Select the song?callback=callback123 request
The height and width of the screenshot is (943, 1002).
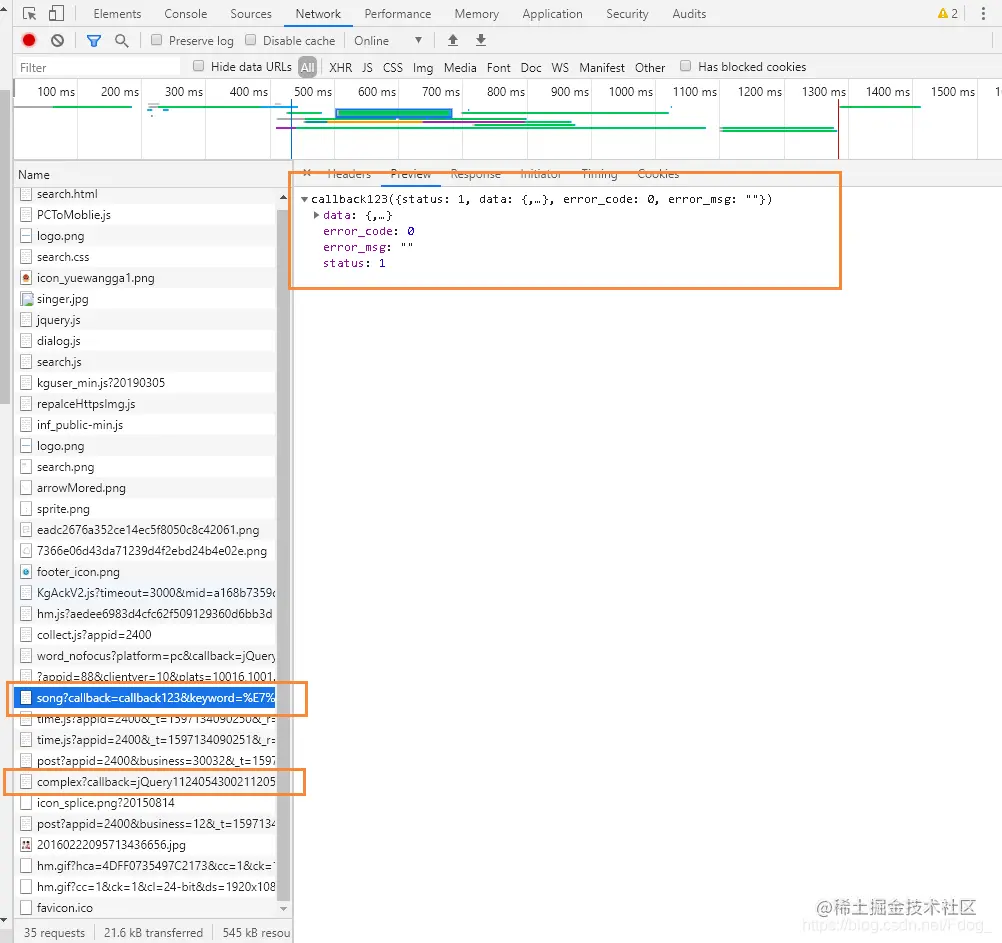click(145, 698)
